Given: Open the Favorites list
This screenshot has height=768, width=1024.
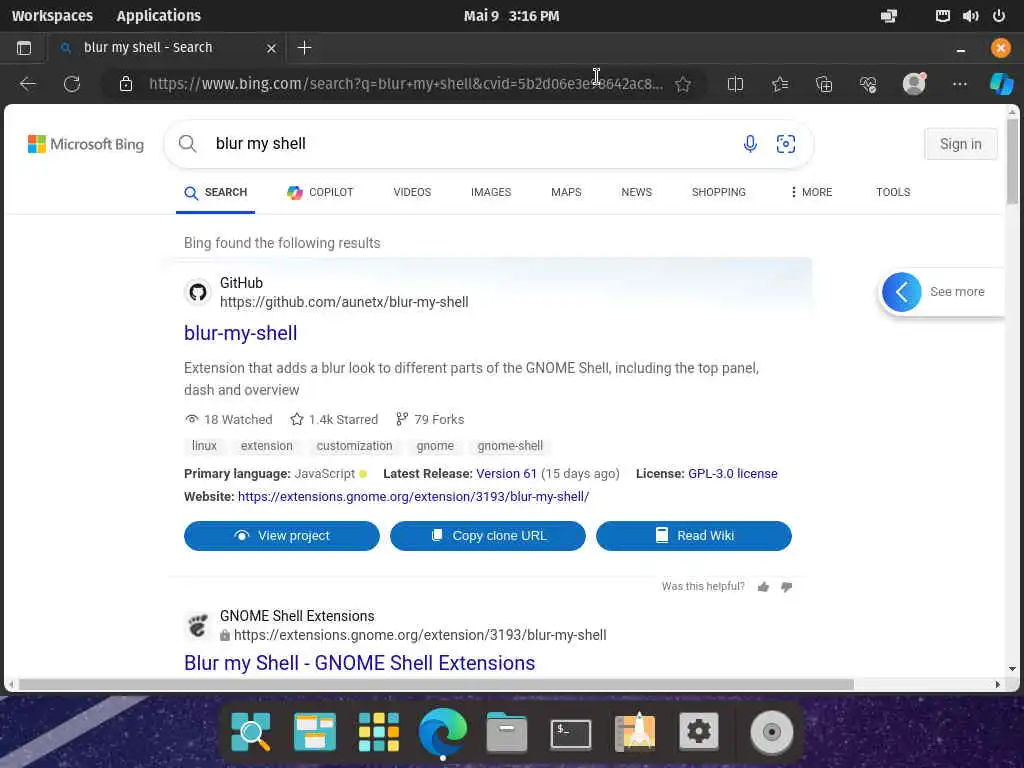Looking at the screenshot, I should click(780, 84).
